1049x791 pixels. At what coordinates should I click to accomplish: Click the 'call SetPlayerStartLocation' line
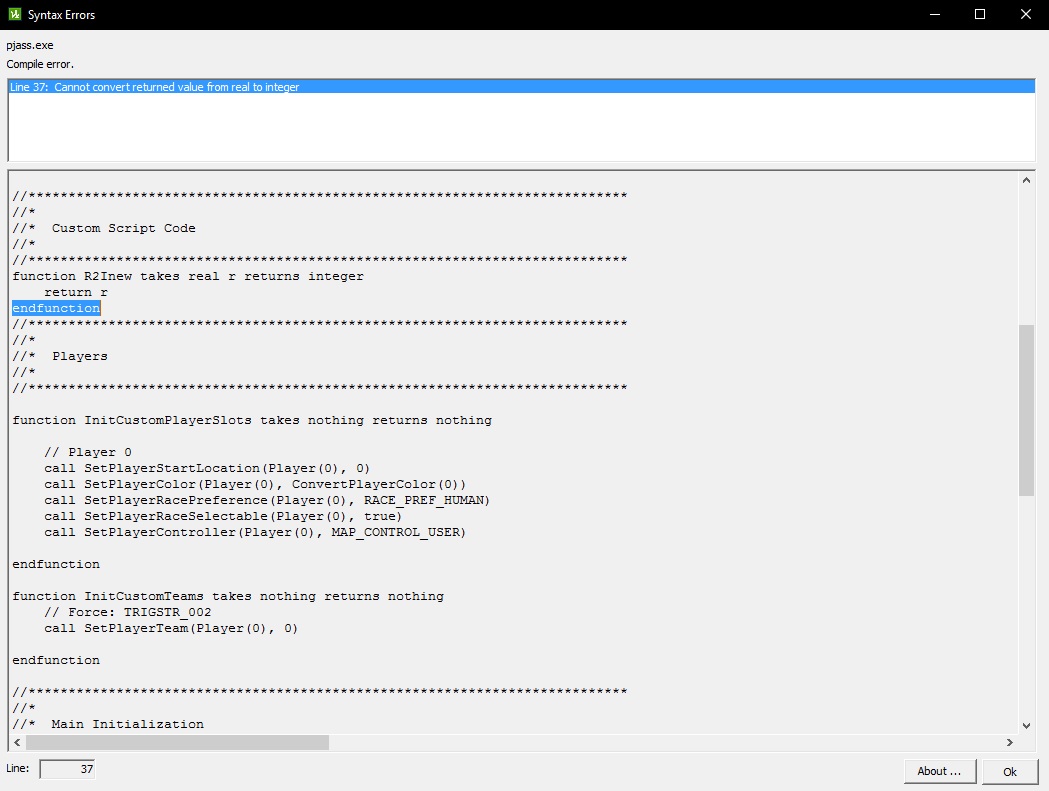pos(207,468)
